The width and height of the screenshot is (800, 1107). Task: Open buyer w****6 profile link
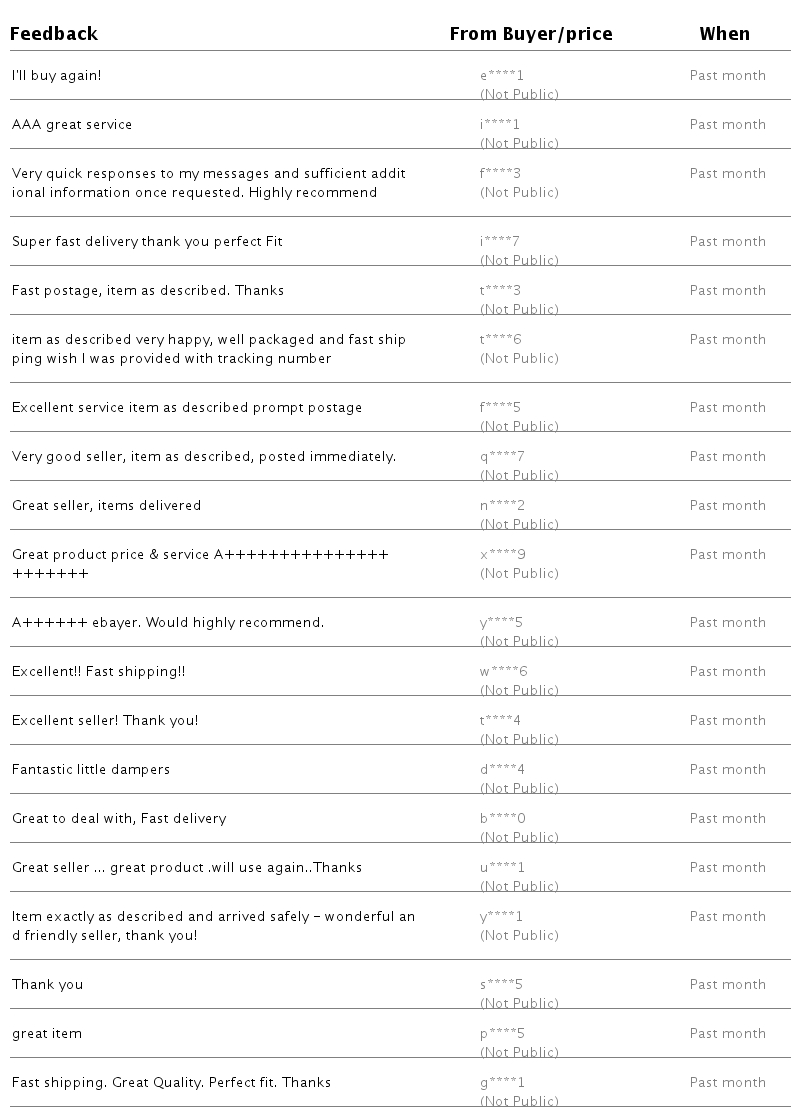pos(503,672)
